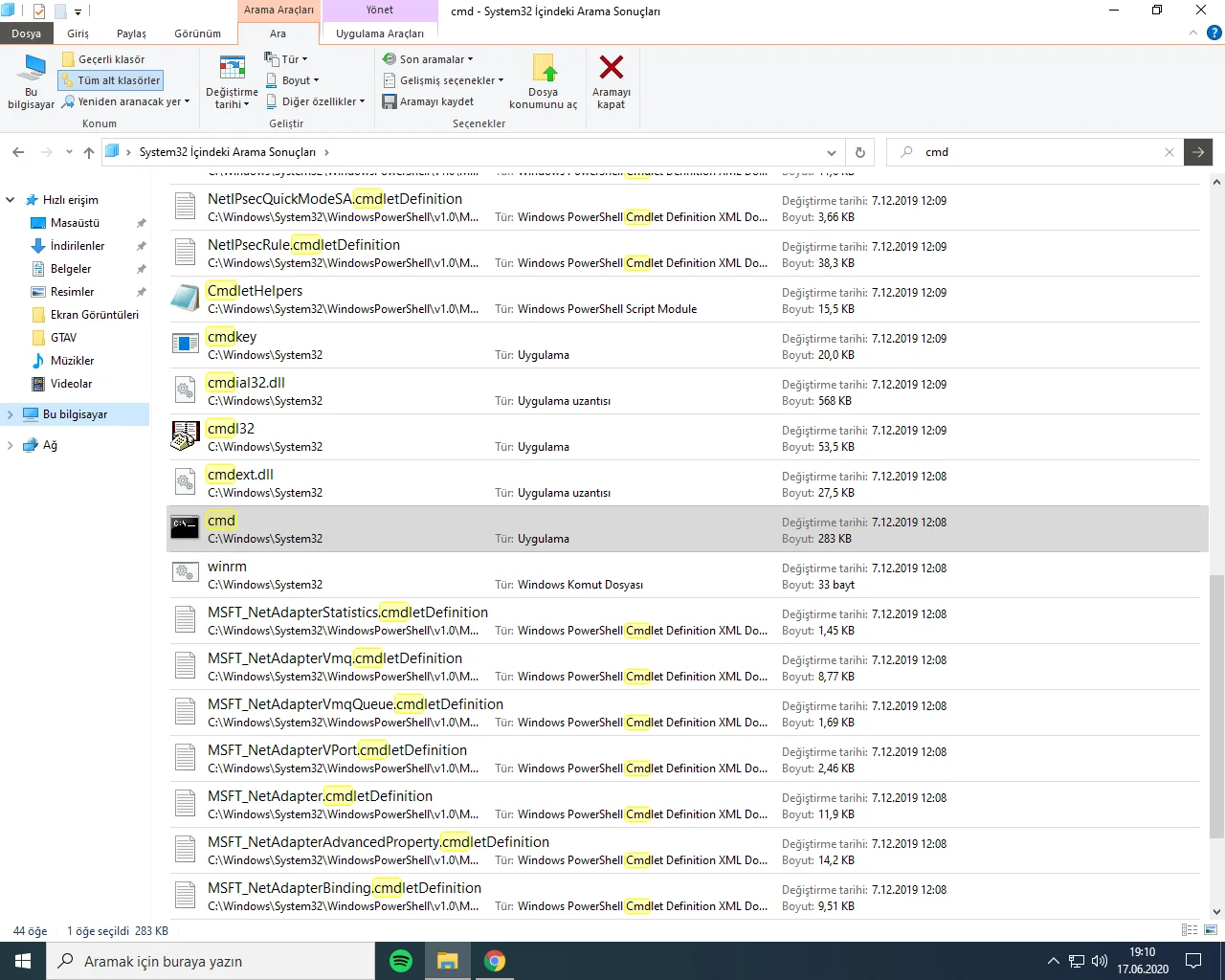Switch to details view layout icon
This screenshot has height=980, width=1225.
(x=1190, y=930)
